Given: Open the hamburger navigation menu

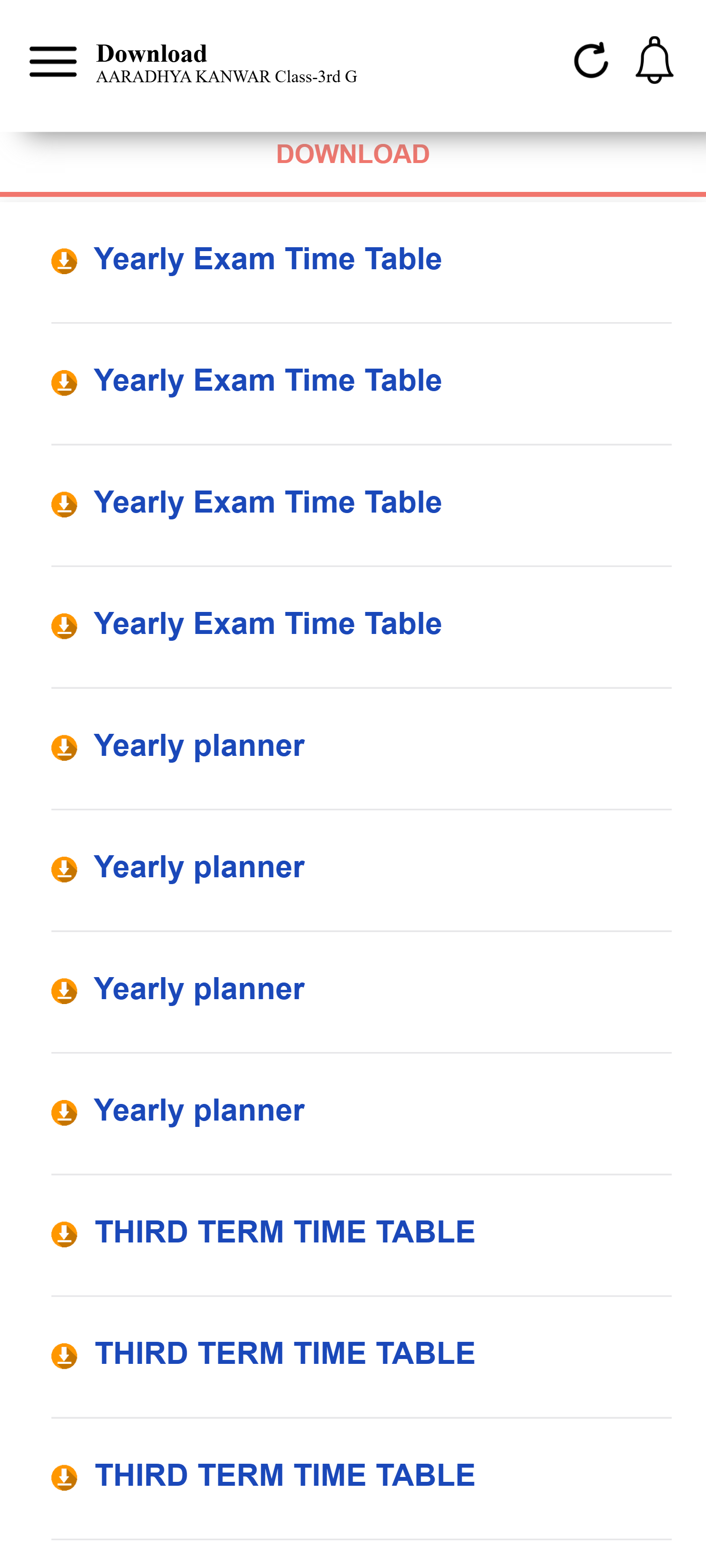Looking at the screenshot, I should [53, 61].
